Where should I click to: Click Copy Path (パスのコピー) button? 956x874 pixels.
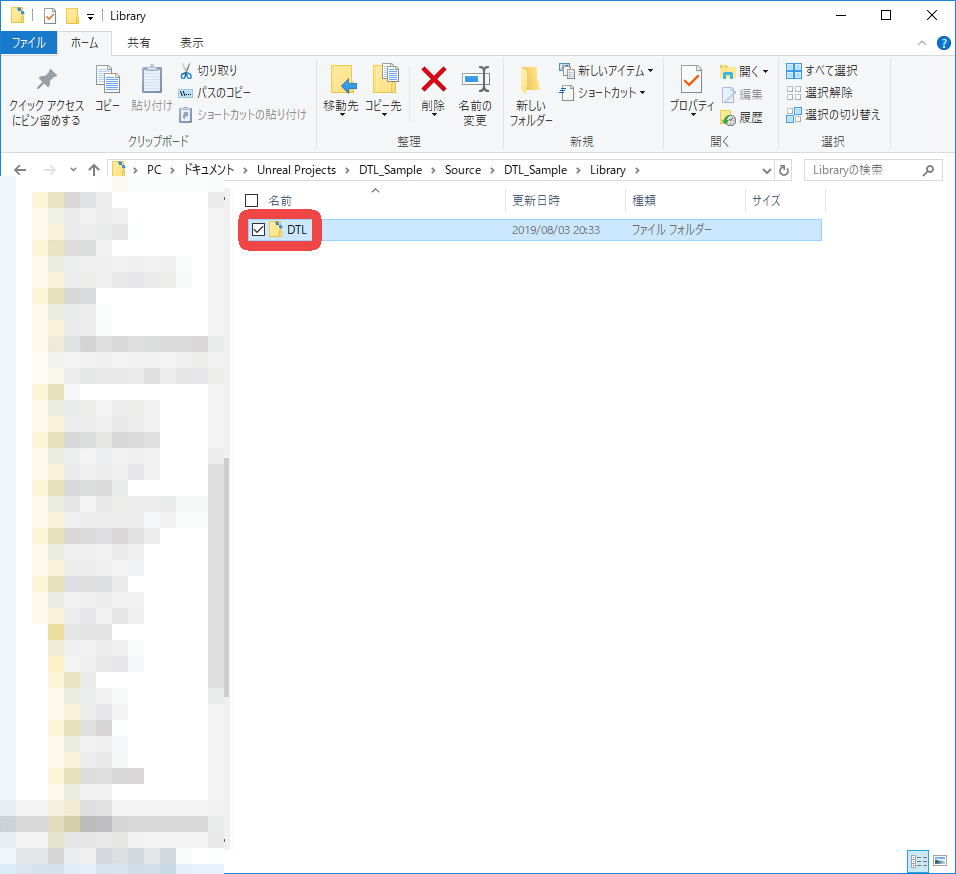215,93
